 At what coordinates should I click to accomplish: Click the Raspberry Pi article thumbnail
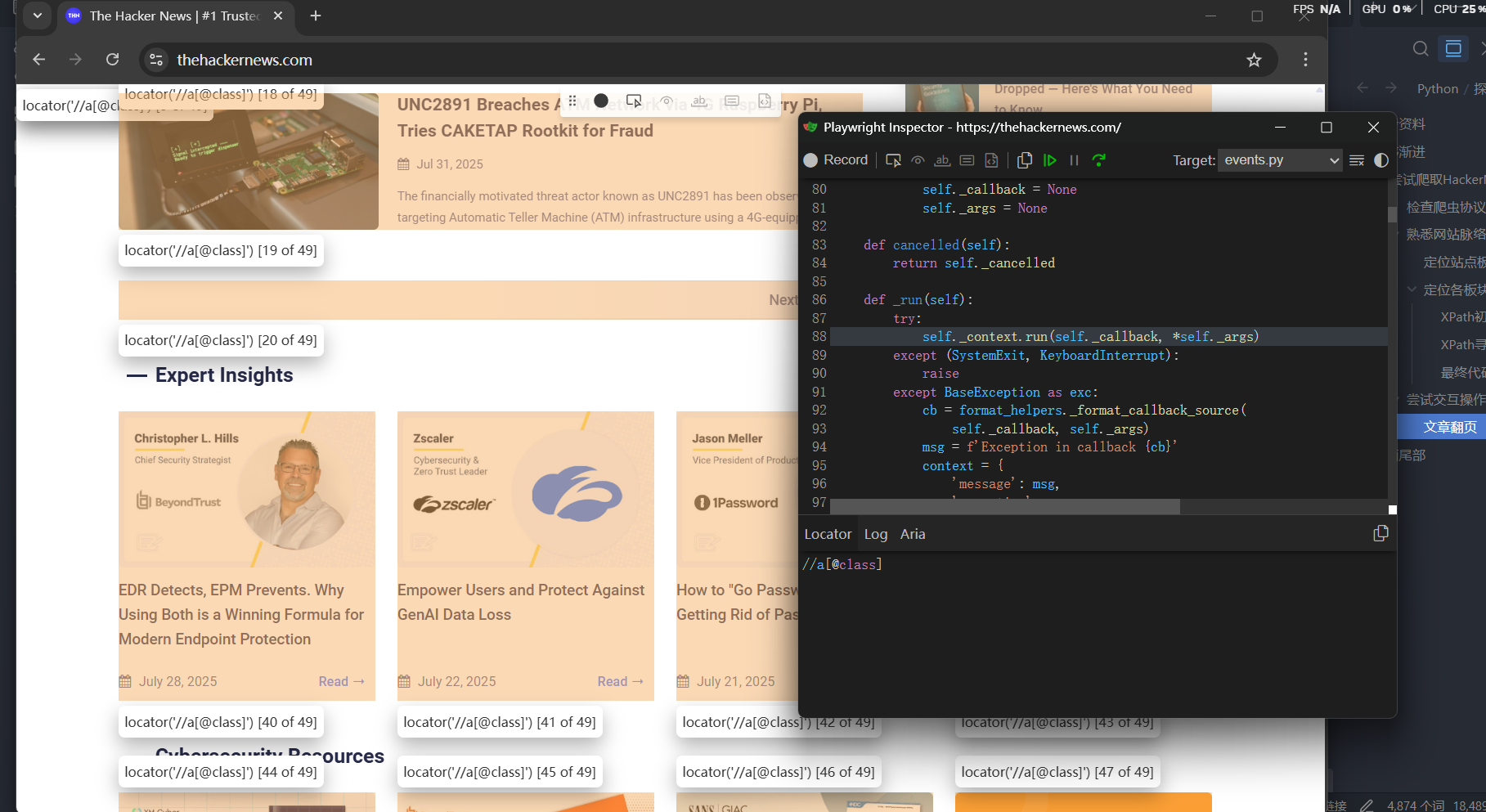[x=249, y=161]
